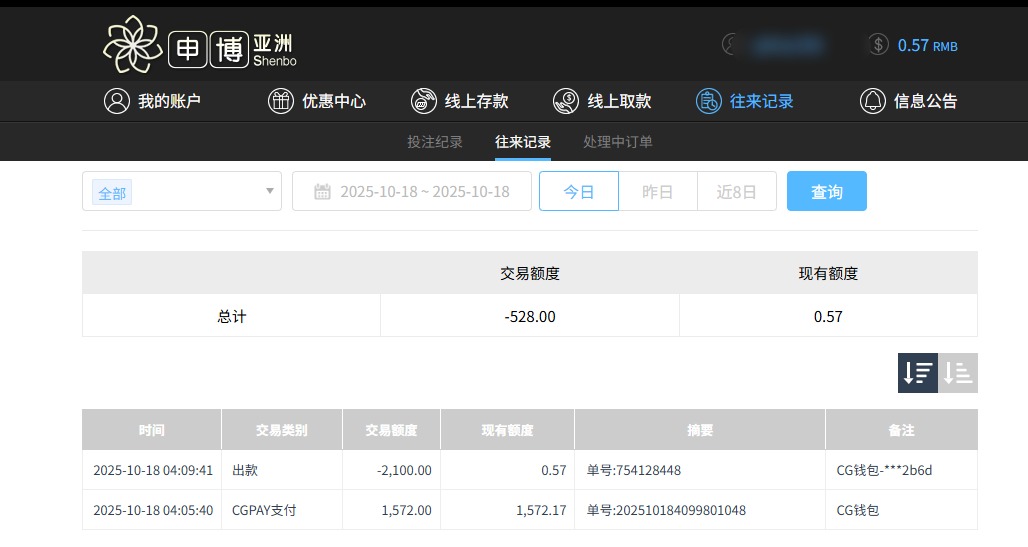Click the 线上取款 hand-coin icon
Screen dimensions: 1028x547
pos(566,101)
